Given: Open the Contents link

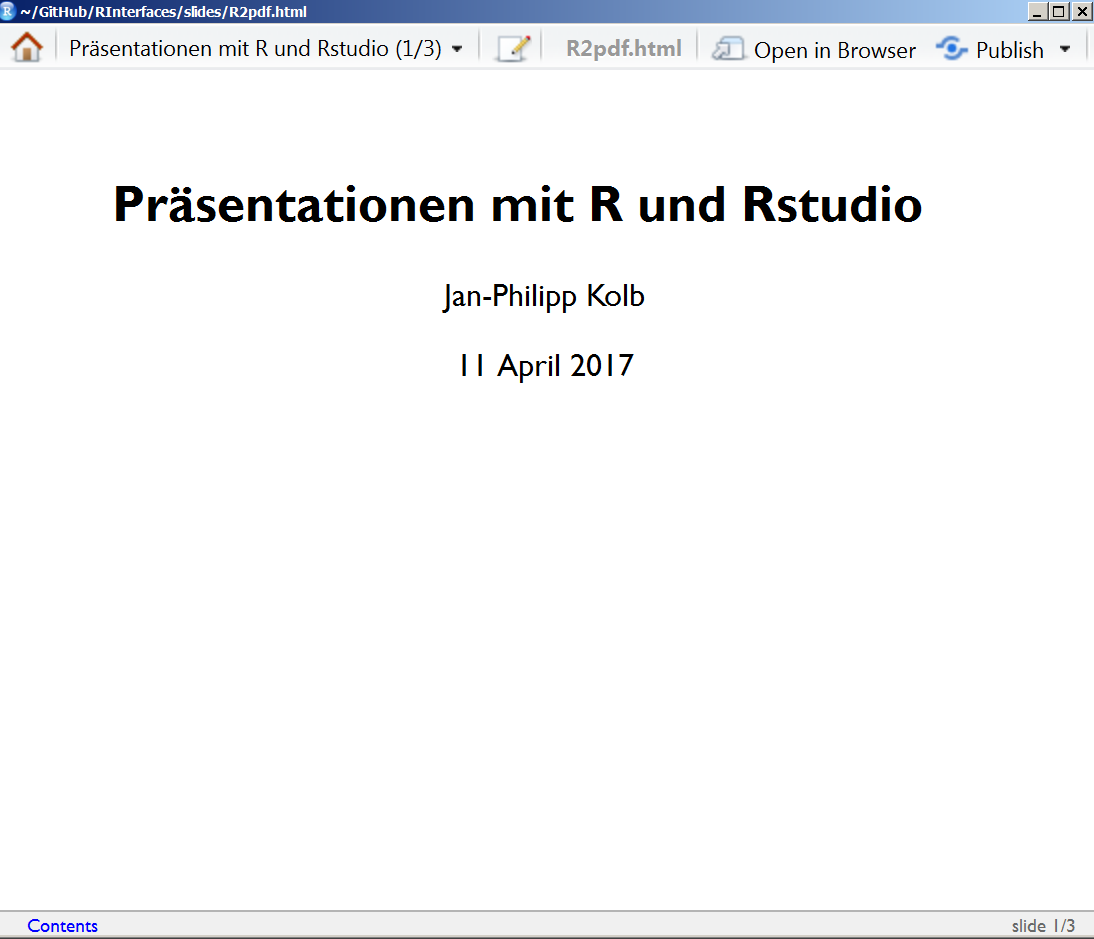Looking at the screenshot, I should (62, 926).
